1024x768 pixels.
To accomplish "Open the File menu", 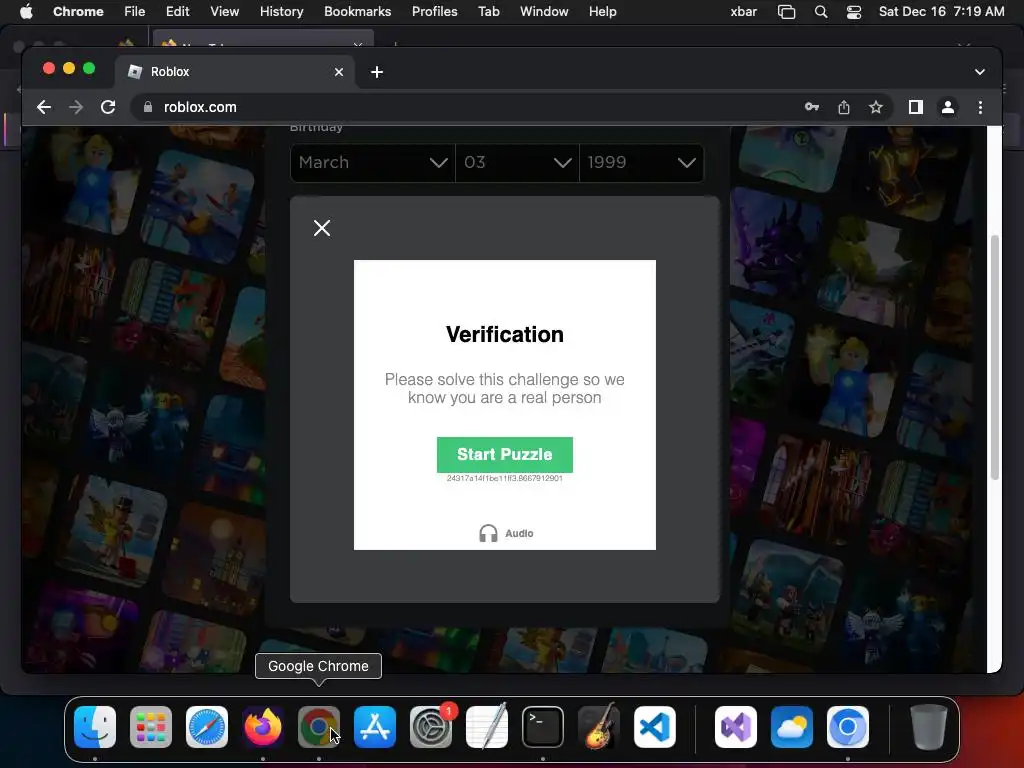I will [135, 11].
